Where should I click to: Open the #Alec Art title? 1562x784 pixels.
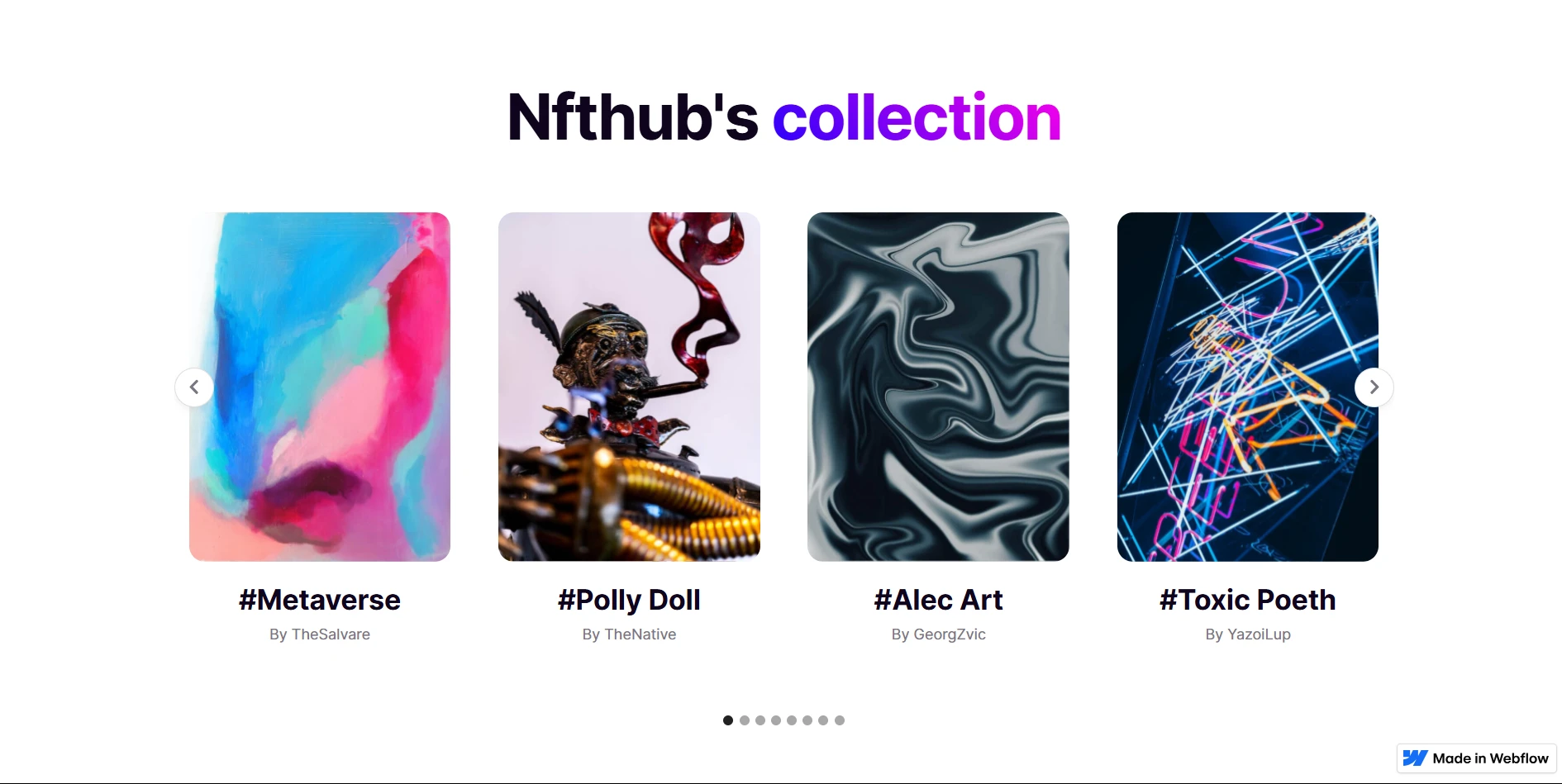938,600
